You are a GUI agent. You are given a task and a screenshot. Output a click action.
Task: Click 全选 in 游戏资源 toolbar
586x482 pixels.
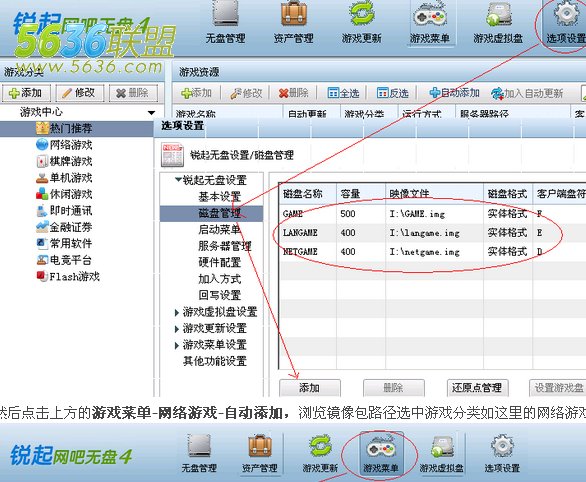[x=343, y=93]
